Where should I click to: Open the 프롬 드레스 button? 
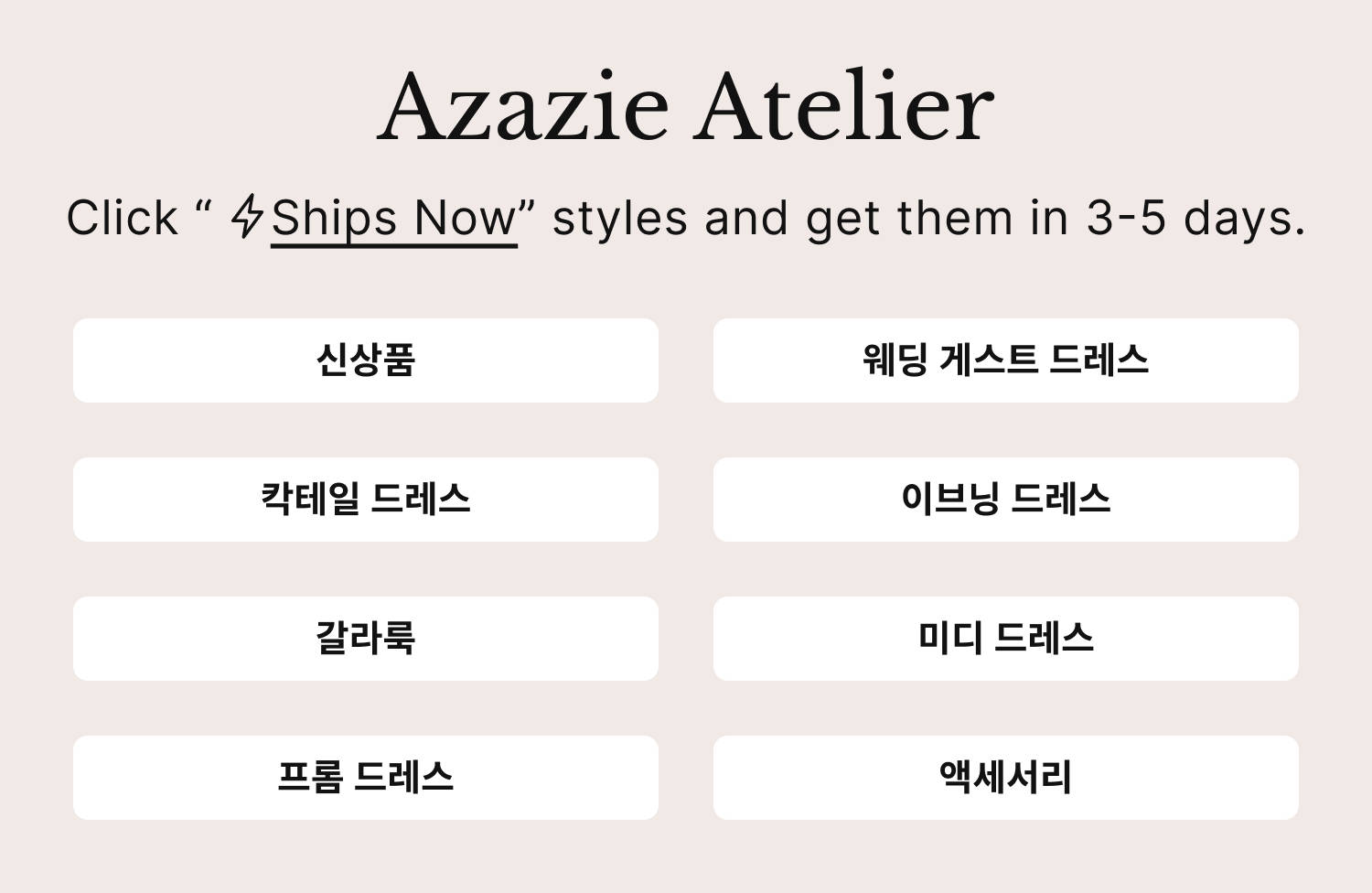click(x=366, y=778)
